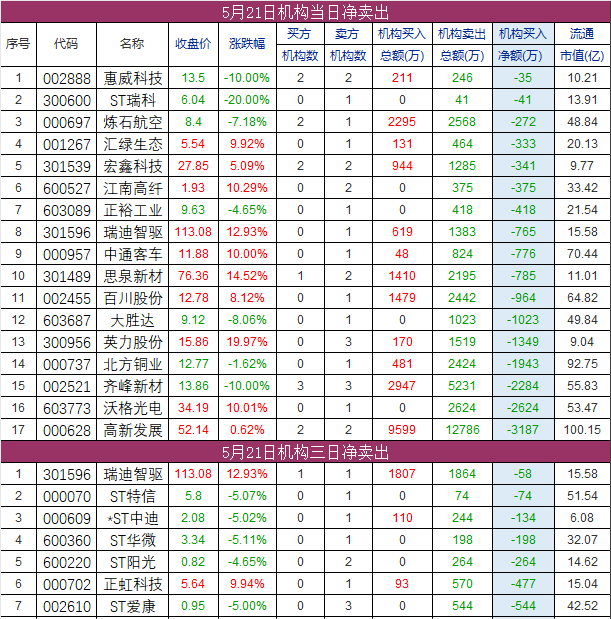611x619 pixels.
Task: Select stock name 北方铜业
Action: 133,364
